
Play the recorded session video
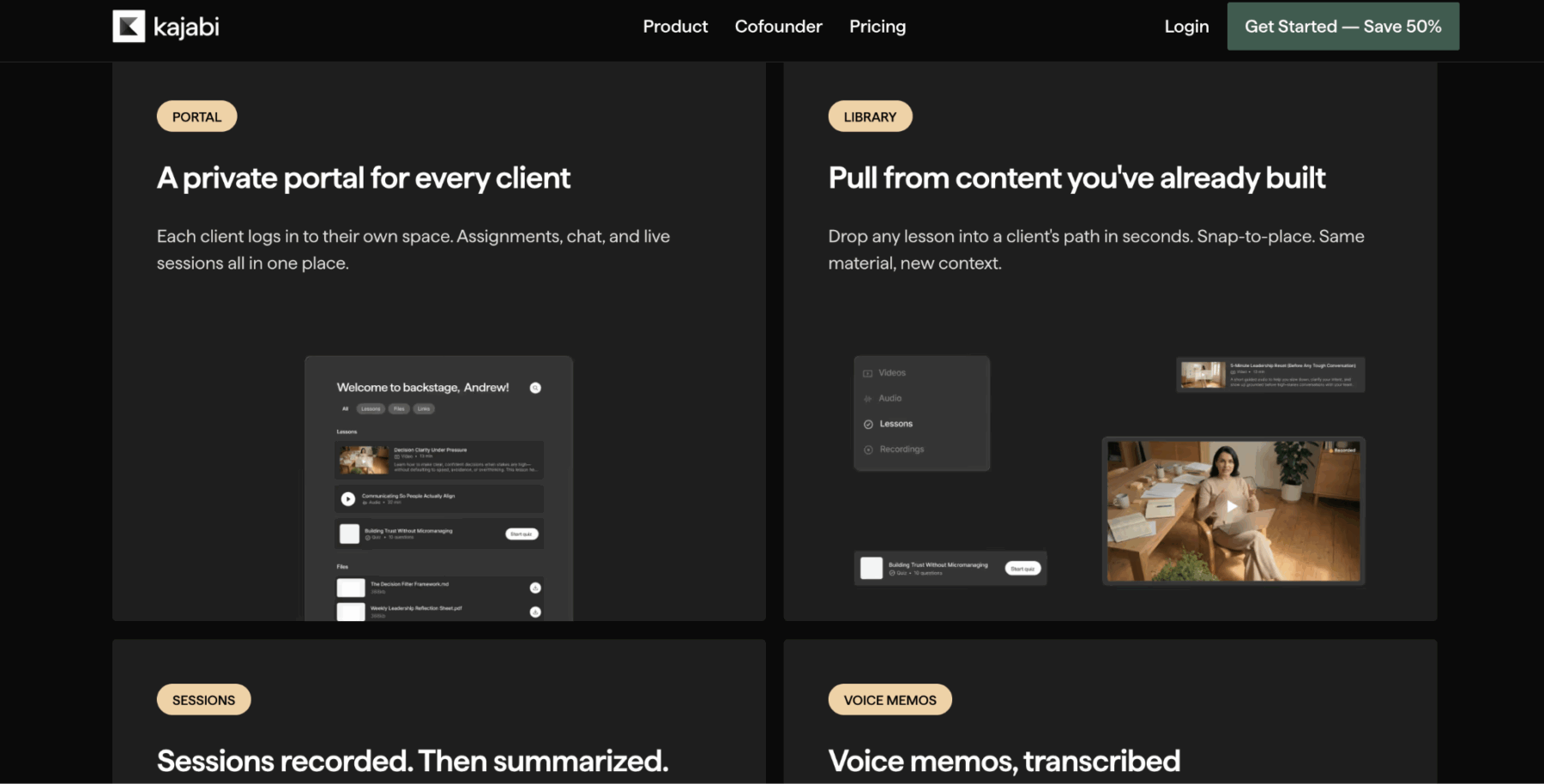click(1232, 507)
